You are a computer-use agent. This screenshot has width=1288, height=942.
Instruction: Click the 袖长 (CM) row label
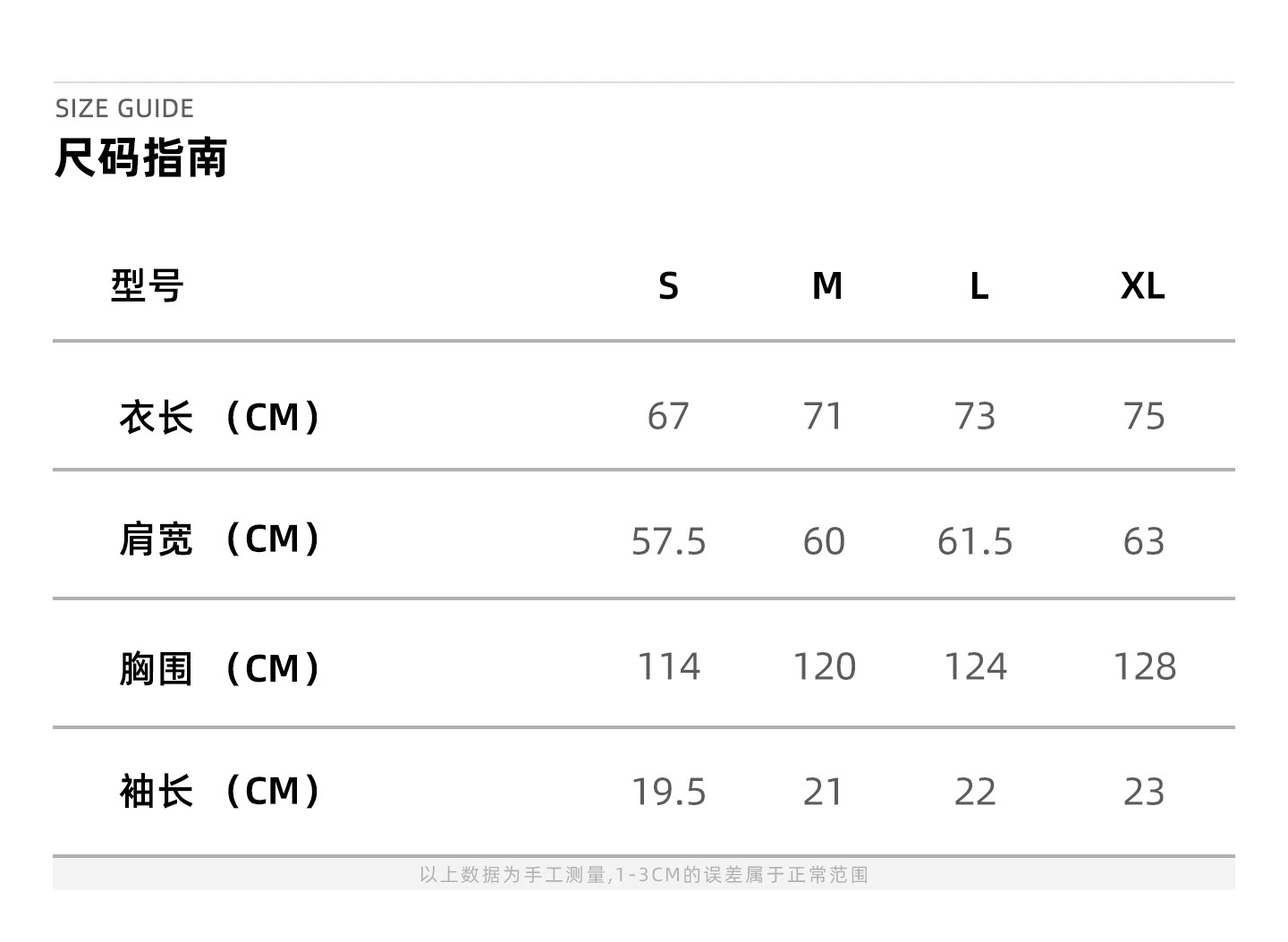pos(219,792)
